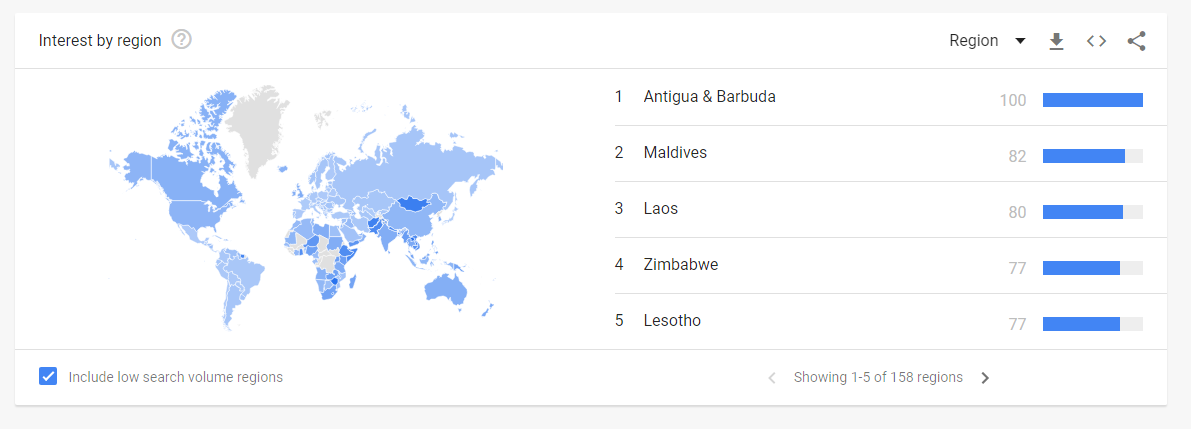Select Greenland on the world map

coord(261,128)
